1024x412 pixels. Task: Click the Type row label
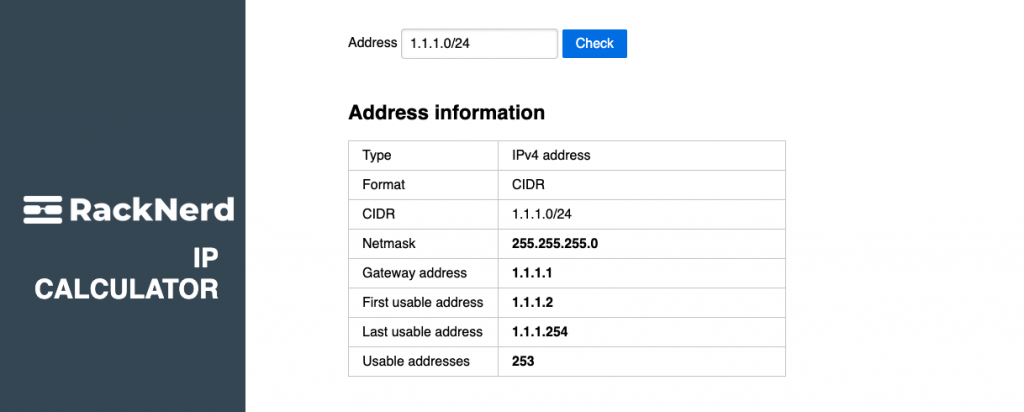click(x=377, y=155)
